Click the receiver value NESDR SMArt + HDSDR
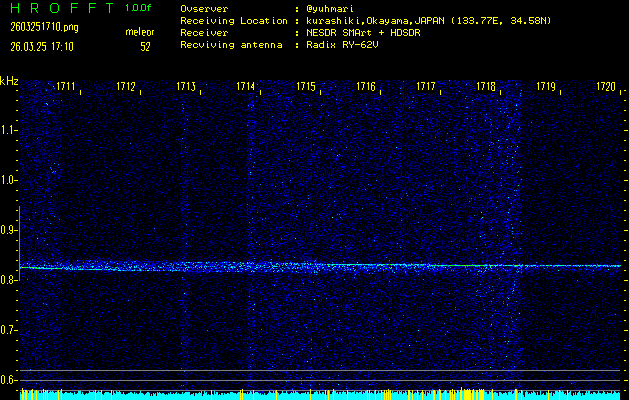Screen dimensions: 629x400 click(363, 33)
